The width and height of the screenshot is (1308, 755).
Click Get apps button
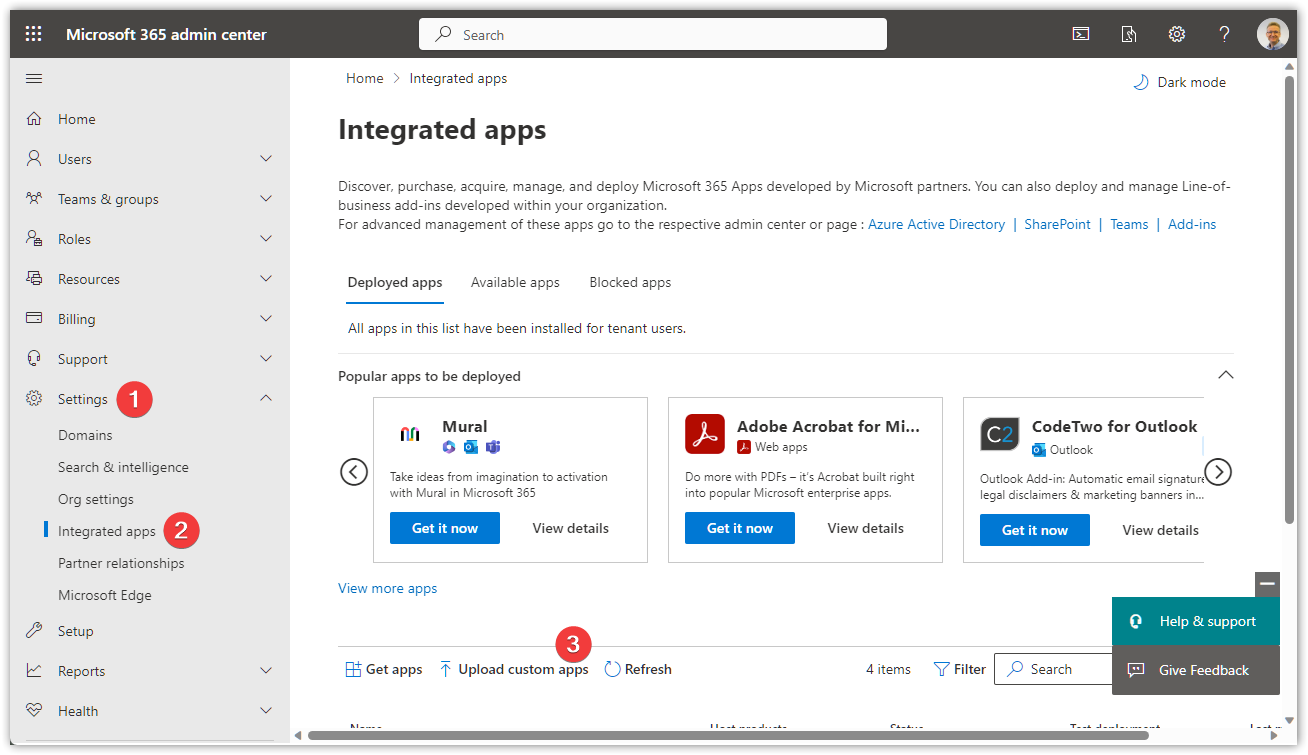click(x=384, y=669)
